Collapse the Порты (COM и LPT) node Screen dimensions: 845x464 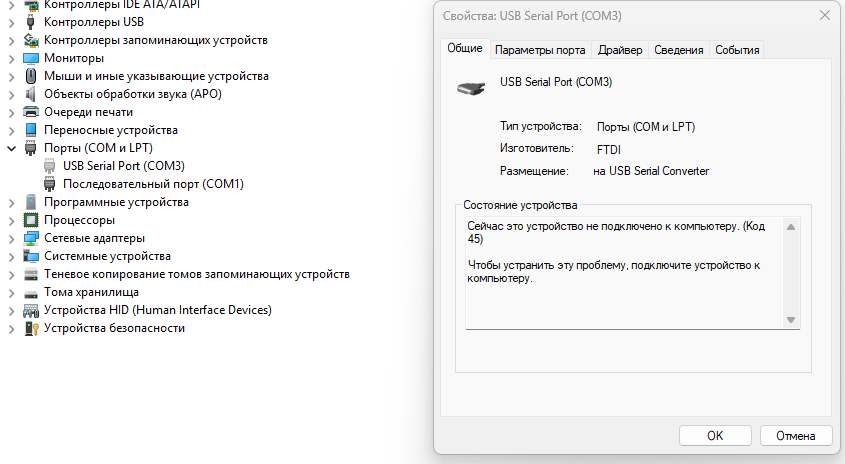pyautogui.click(x=11, y=148)
